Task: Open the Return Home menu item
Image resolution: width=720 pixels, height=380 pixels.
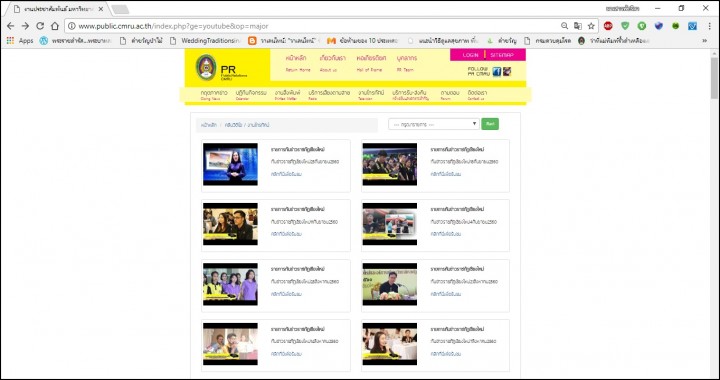Action: pyautogui.click(x=298, y=63)
